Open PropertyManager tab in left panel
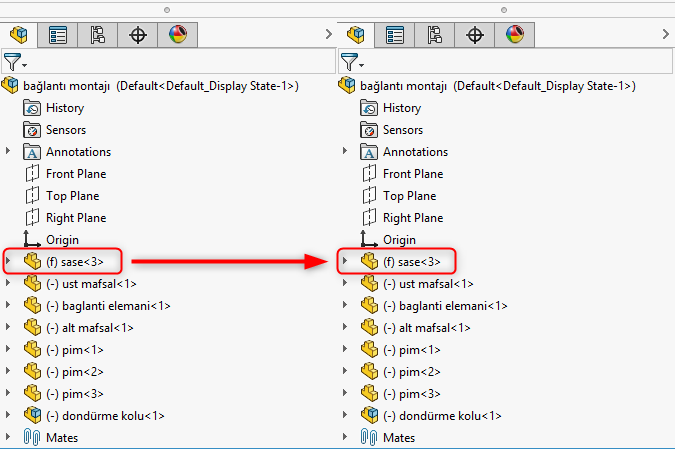 pos(58,35)
